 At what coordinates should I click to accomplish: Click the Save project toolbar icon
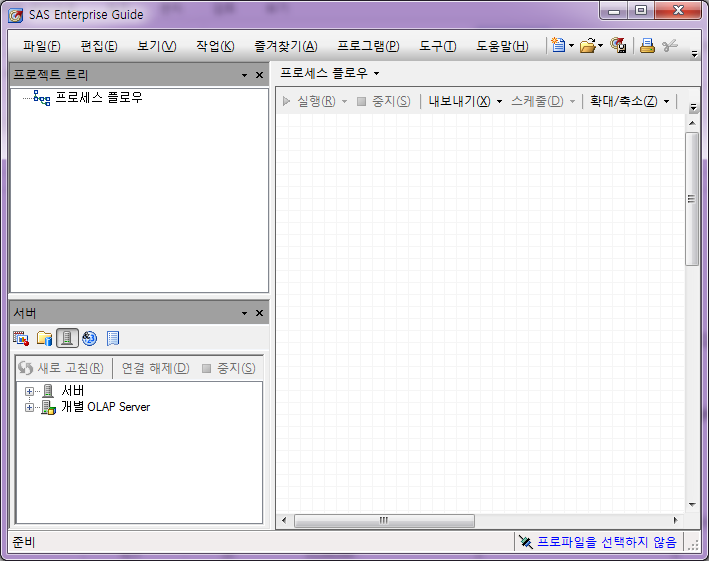click(x=618, y=45)
